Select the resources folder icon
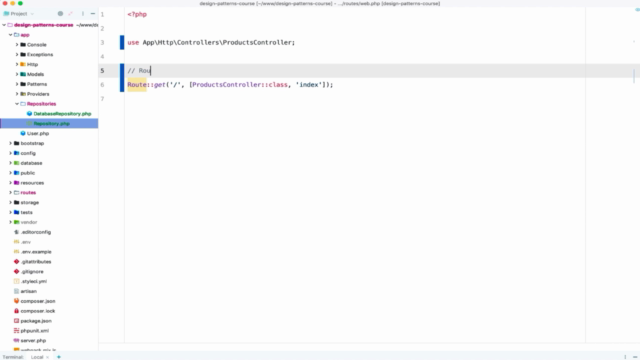This screenshot has height=360, width=640. click(16, 182)
